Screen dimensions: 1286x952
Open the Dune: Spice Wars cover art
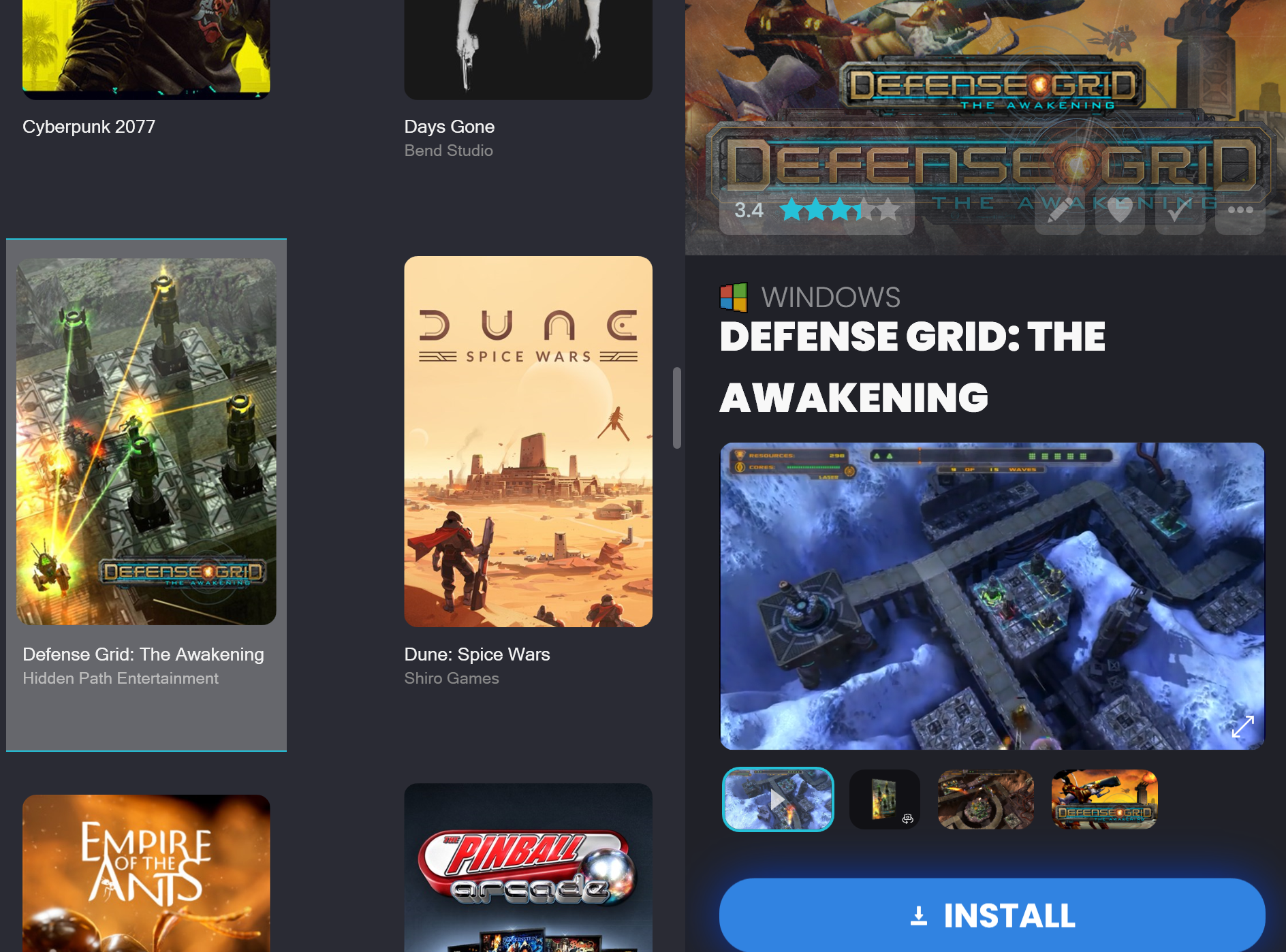click(x=528, y=441)
